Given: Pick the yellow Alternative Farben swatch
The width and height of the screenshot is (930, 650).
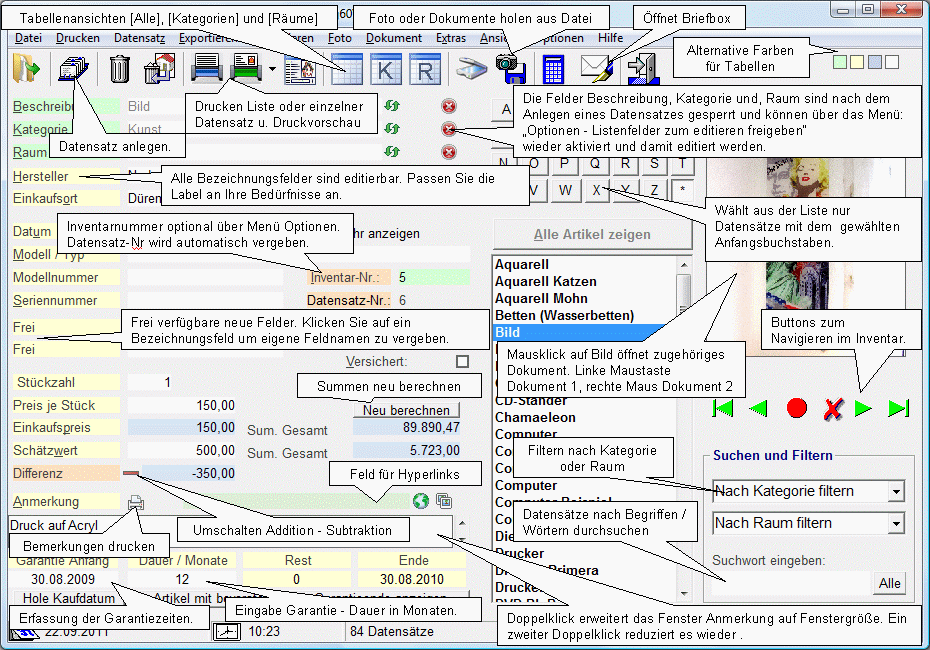Looking at the screenshot, I should (856, 61).
